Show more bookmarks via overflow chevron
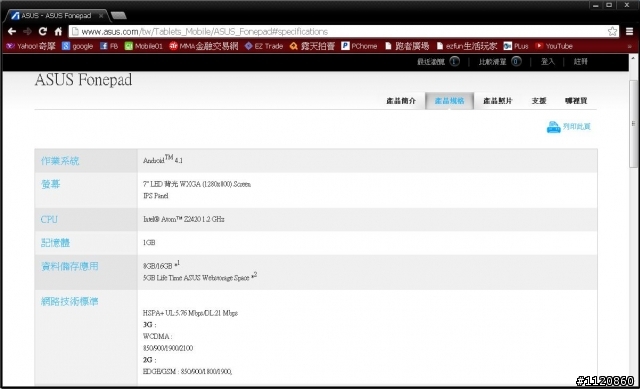The height and width of the screenshot is (389, 640). pyautogui.click(x=629, y=46)
